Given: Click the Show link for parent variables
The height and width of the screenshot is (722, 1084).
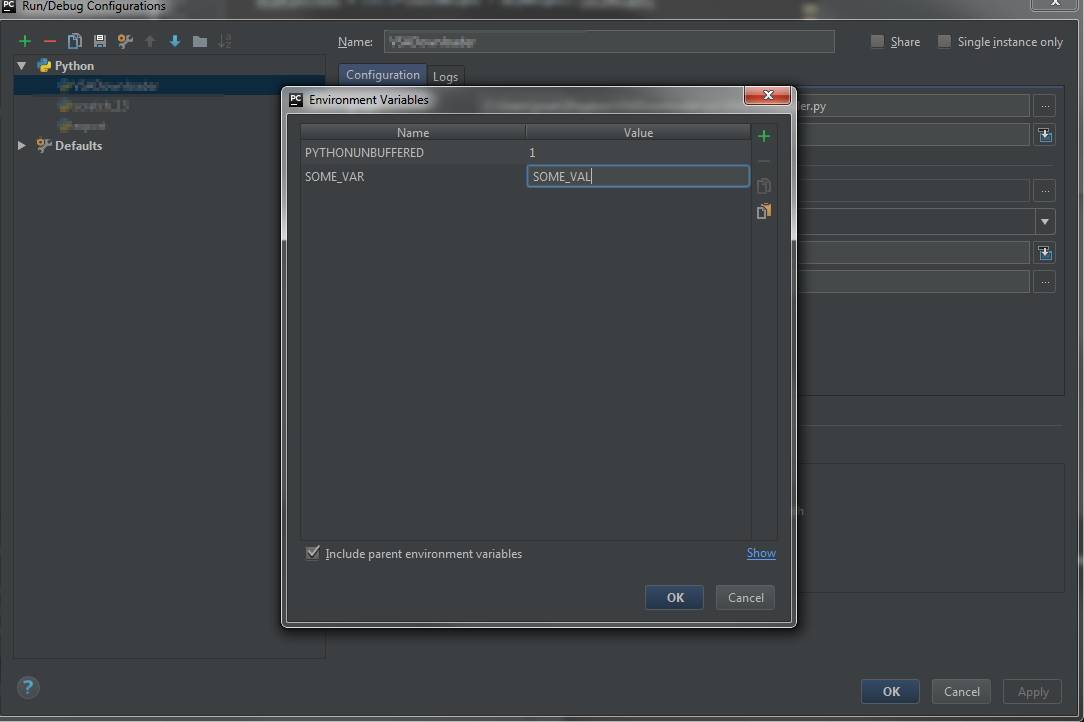Looking at the screenshot, I should (x=760, y=553).
